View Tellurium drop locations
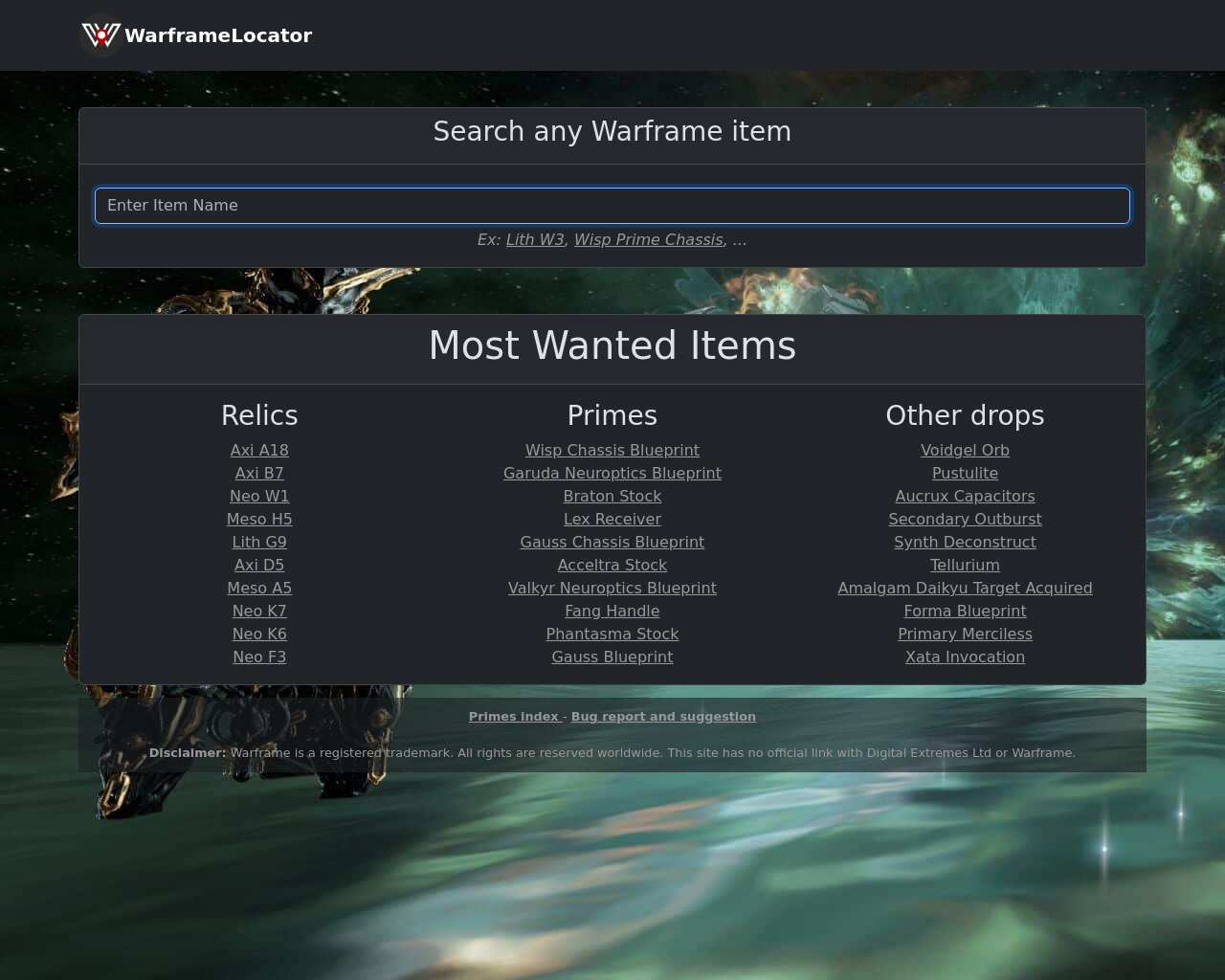 (x=965, y=566)
